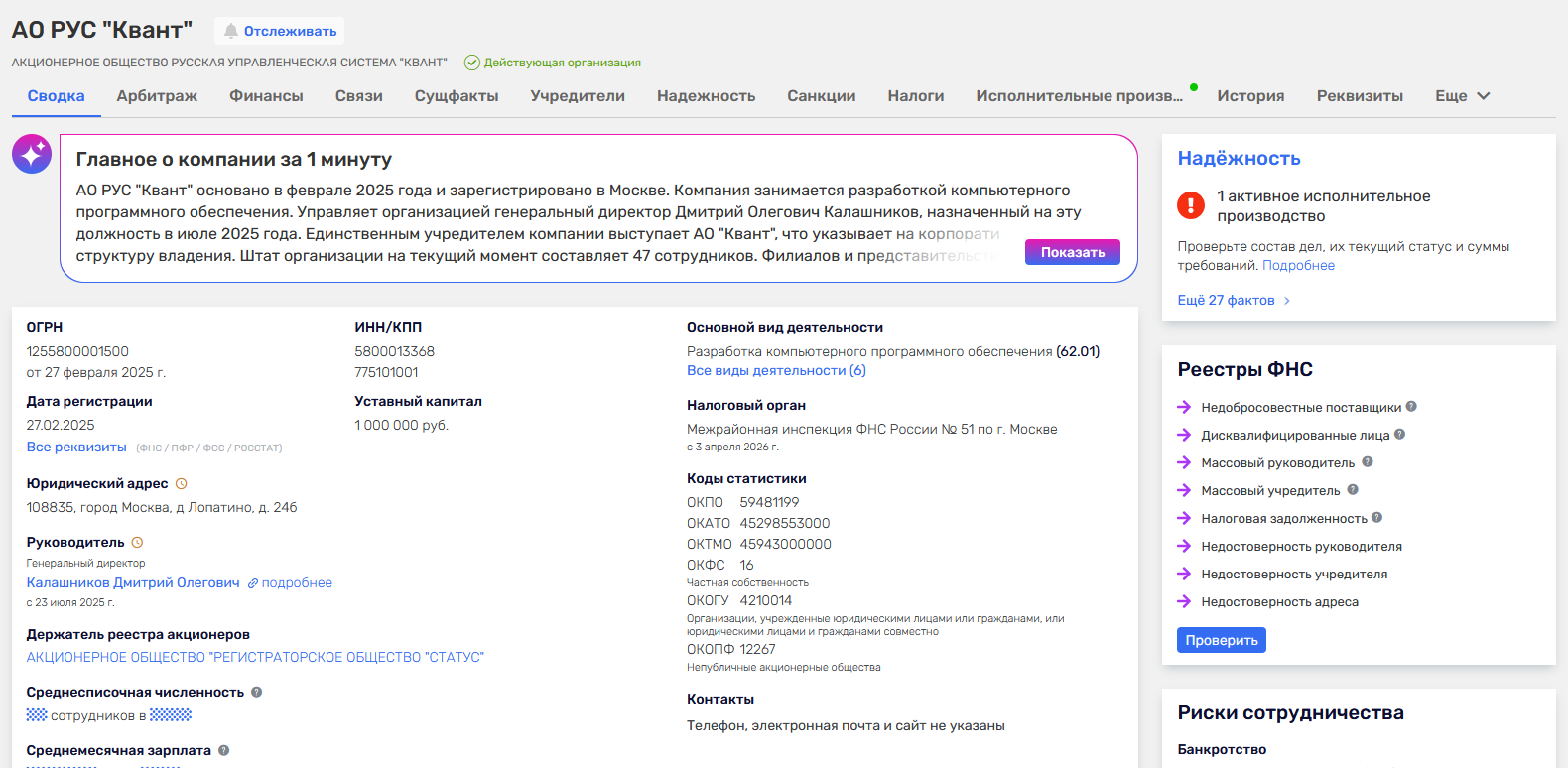Open the Учредители tab
The height and width of the screenshot is (768, 1568).
coord(578,96)
